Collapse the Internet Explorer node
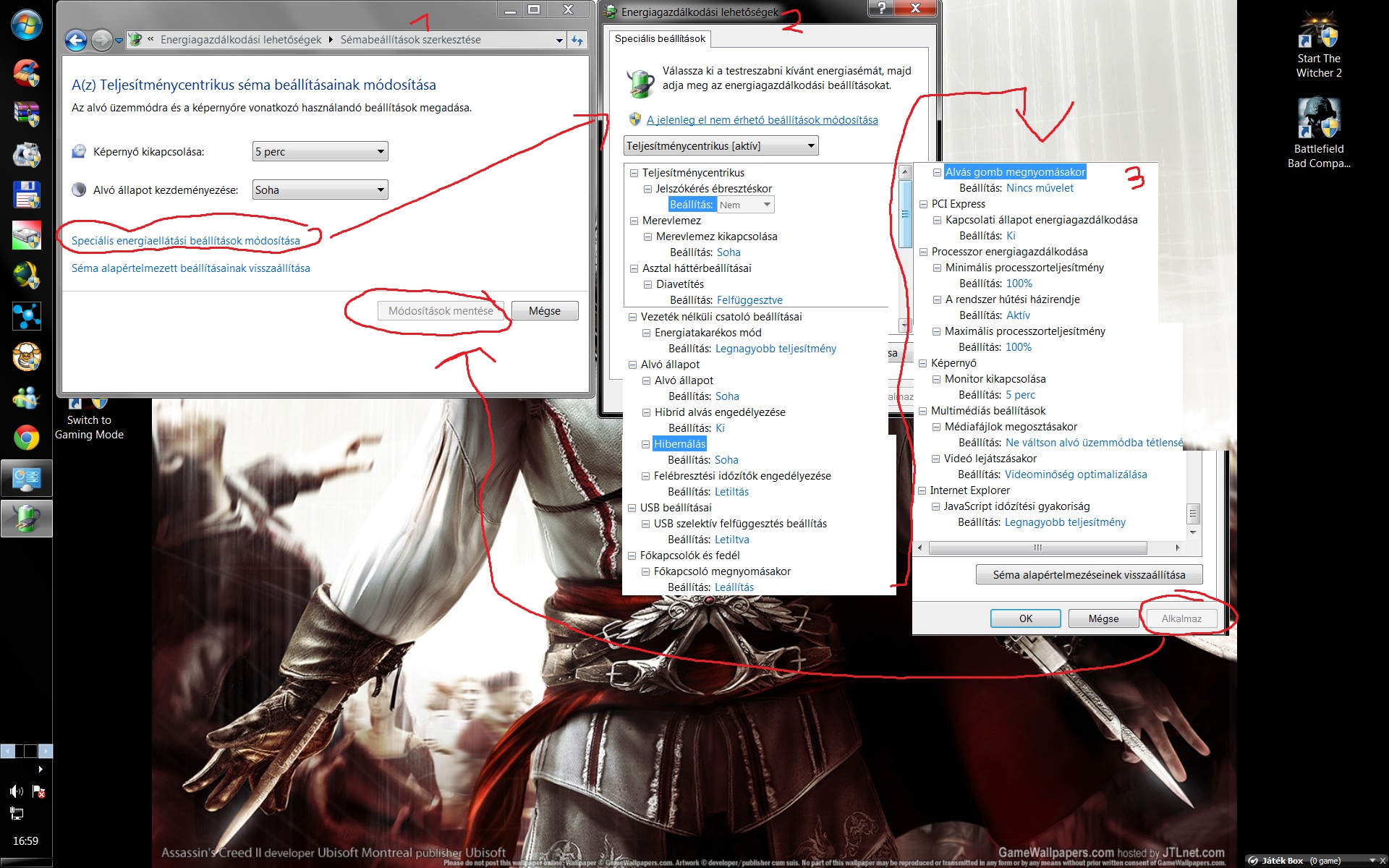Image resolution: width=1389 pixels, height=868 pixels. click(x=922, y=490)
